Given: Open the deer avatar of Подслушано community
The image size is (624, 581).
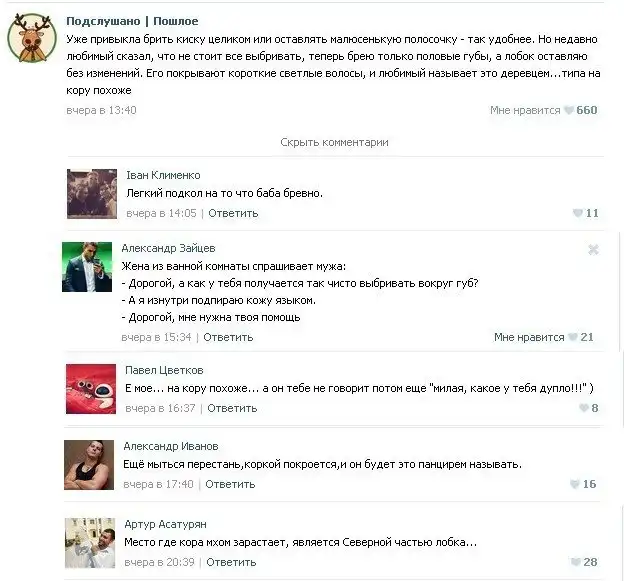Looking at the screenshot, I should click(32, 38).
